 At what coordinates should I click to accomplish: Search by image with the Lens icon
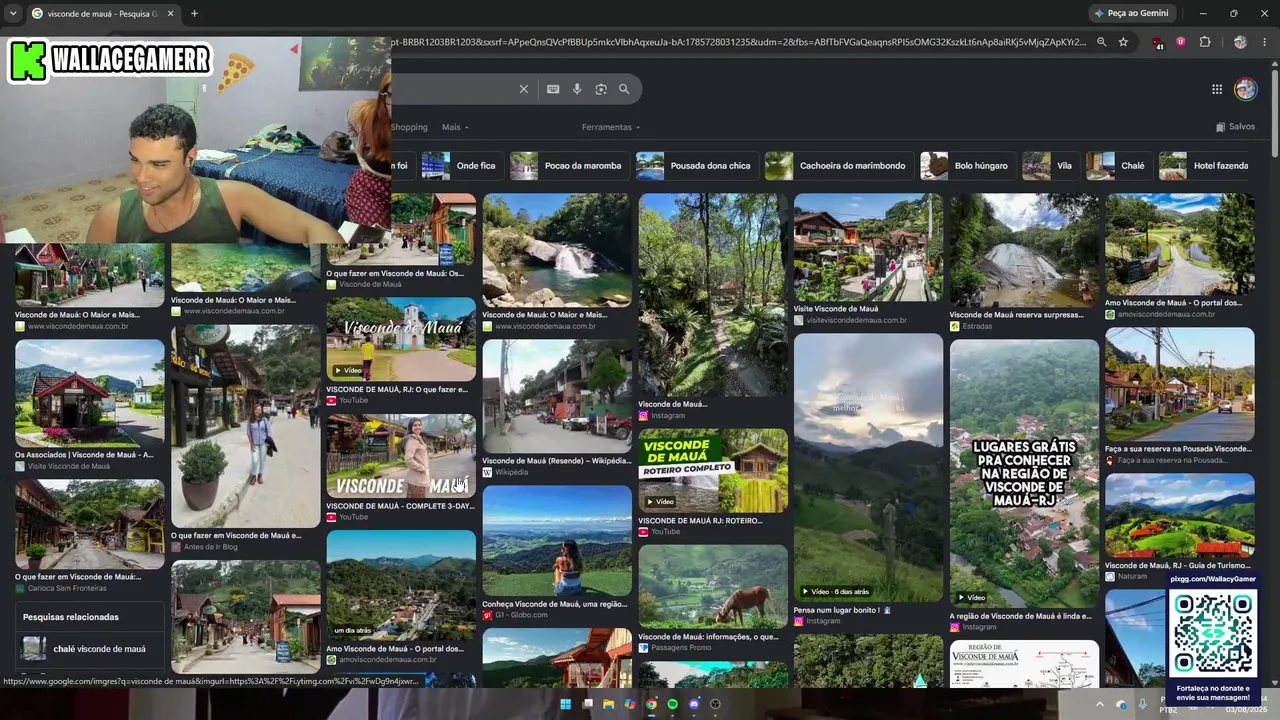(x=601, y=89)
